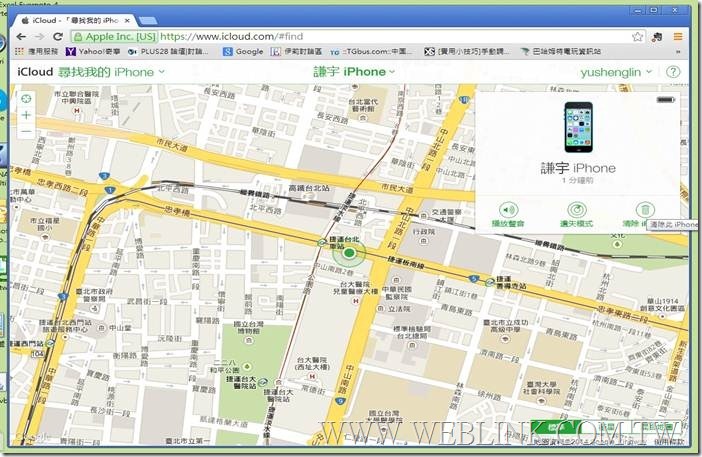Activate the Lost Mode radar icon
The width and height of the screenshot is (702, 457).
[576, 209]
